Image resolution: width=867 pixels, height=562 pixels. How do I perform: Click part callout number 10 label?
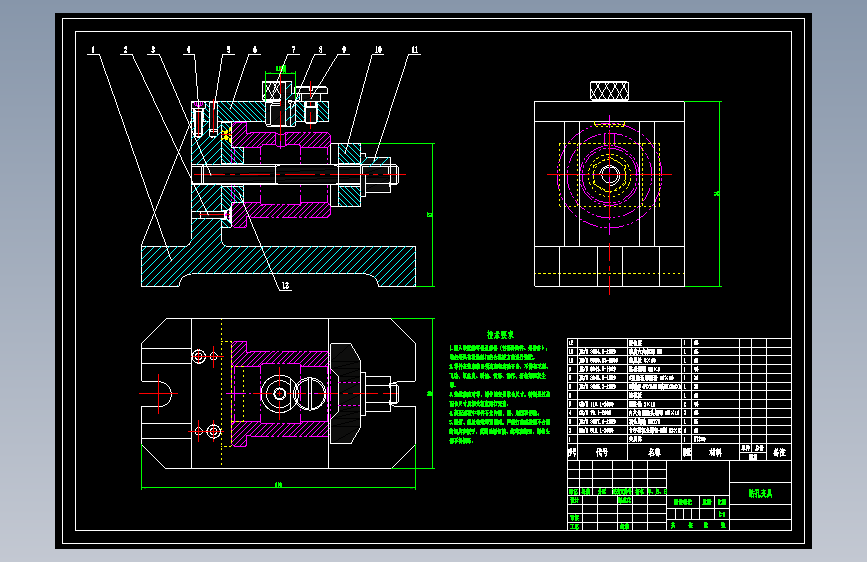pos(378,50)
